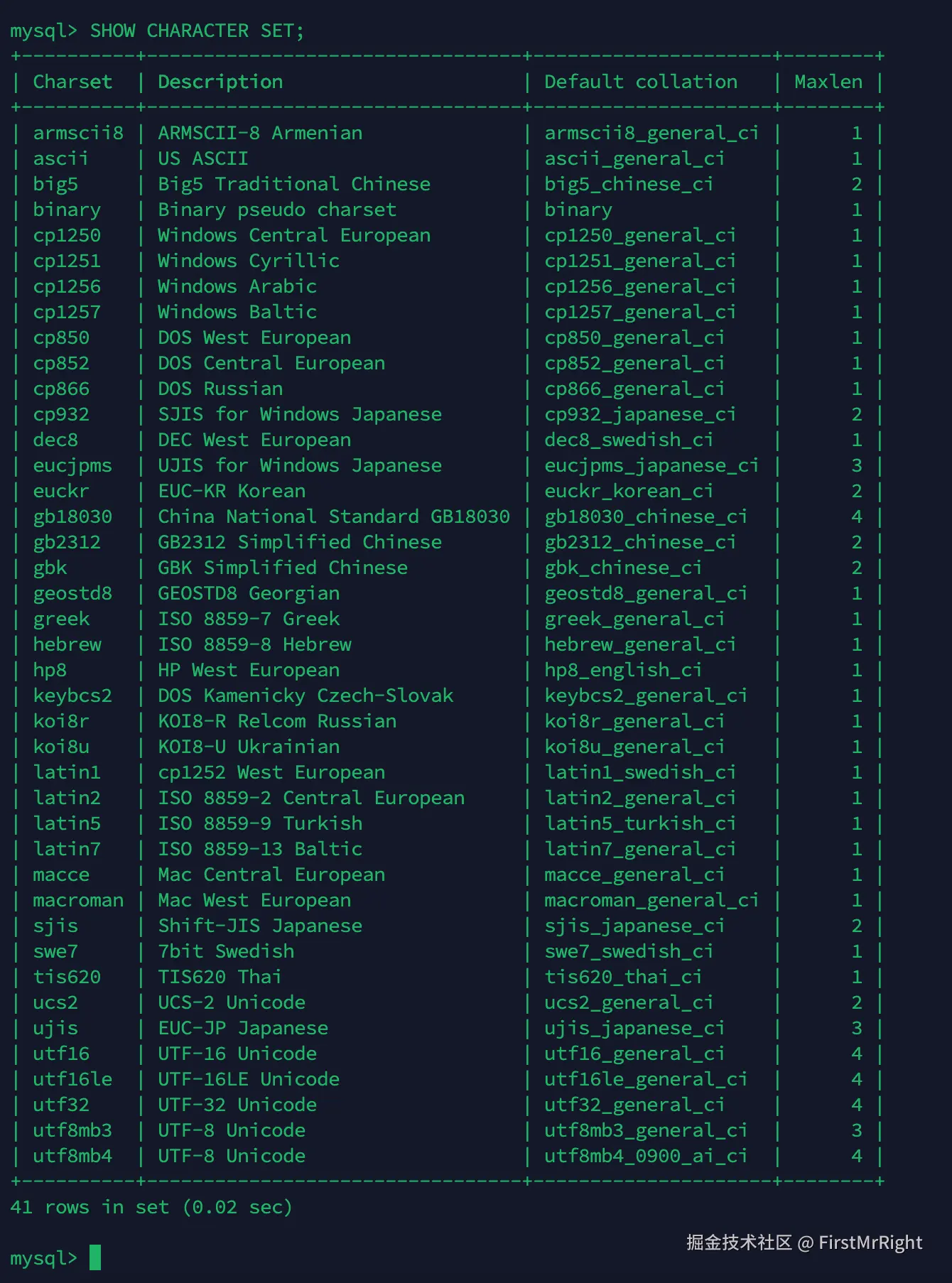Click the latin1_swedish_ci collation entry
Viewport: 952px width, 1283px height.
point(640,773)
